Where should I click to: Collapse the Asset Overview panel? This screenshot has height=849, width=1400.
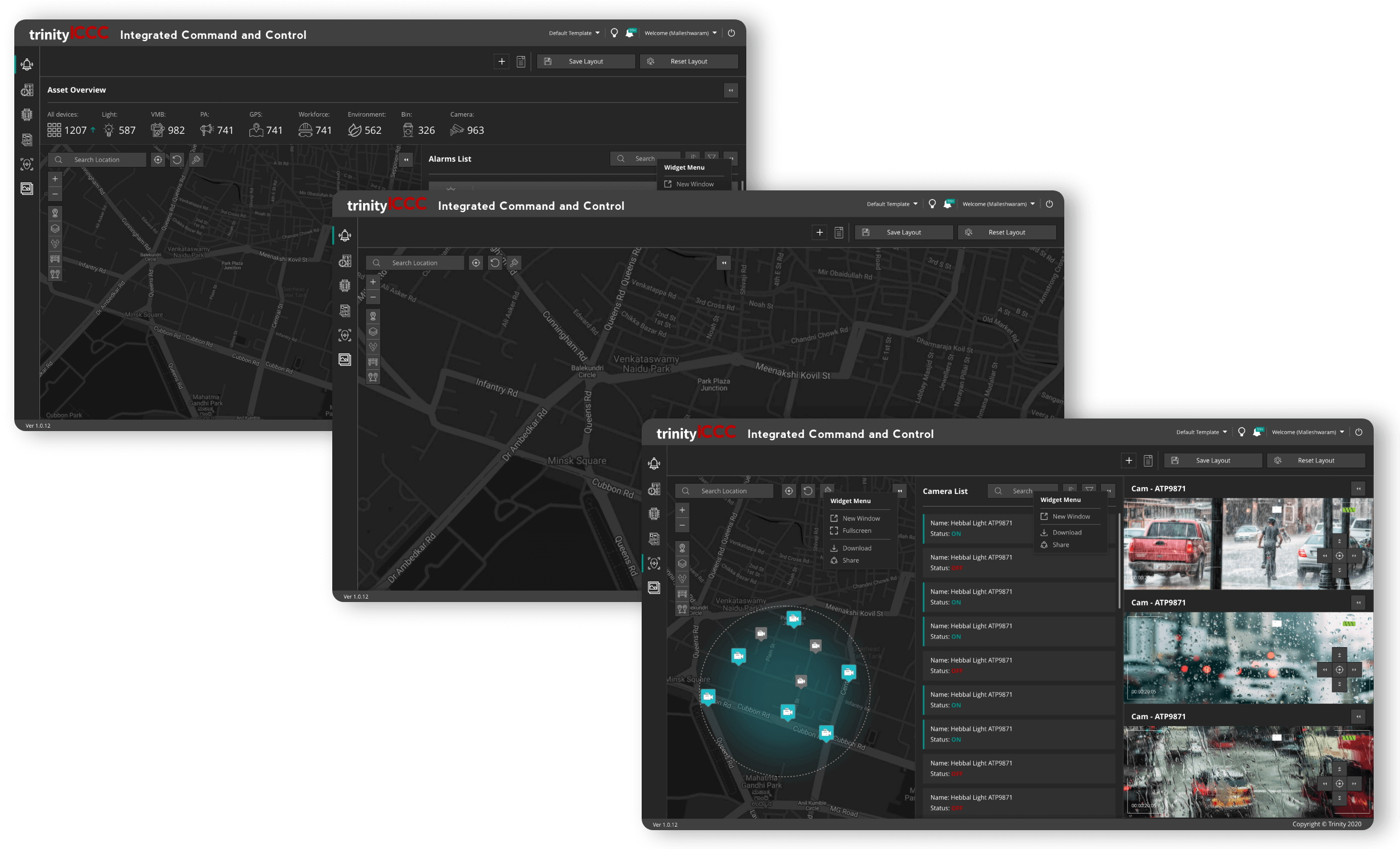[730, 90]
